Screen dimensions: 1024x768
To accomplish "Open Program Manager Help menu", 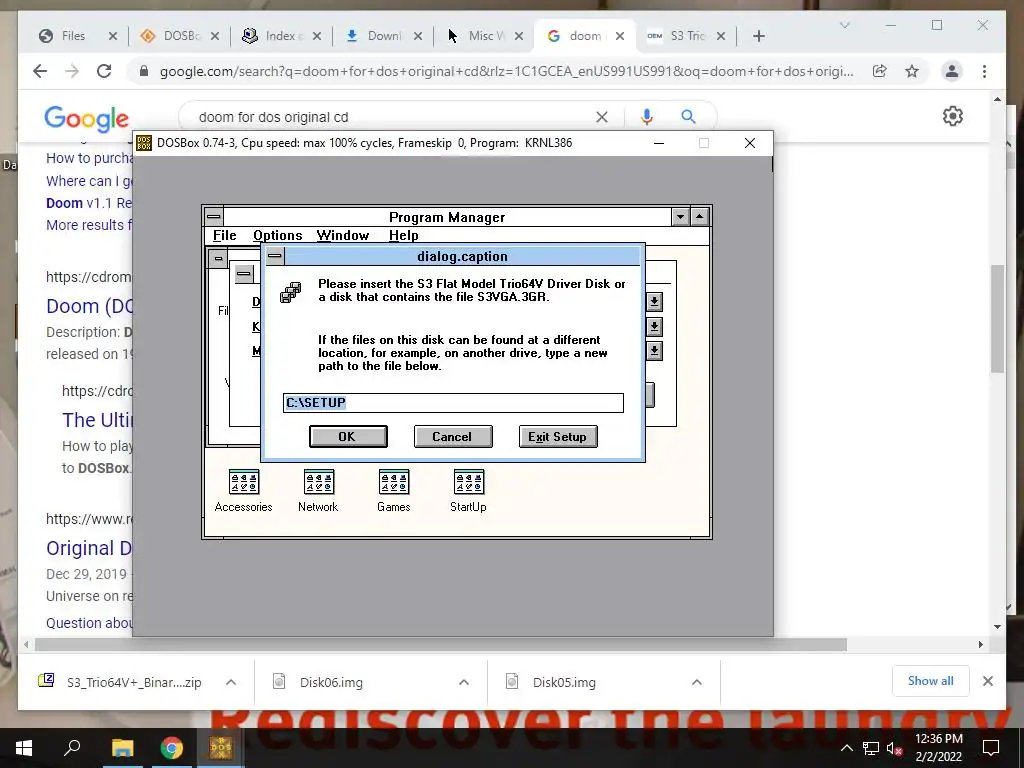I will [404, 235].
